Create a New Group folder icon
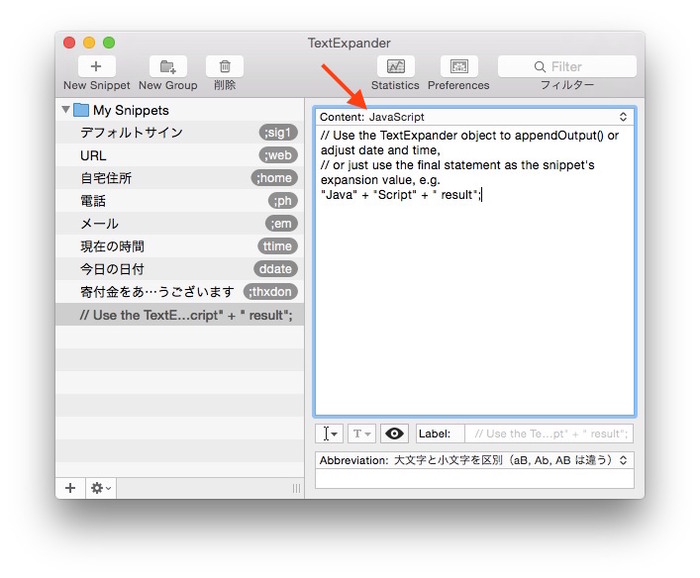The image size is (700, 578). pos(168,67)
